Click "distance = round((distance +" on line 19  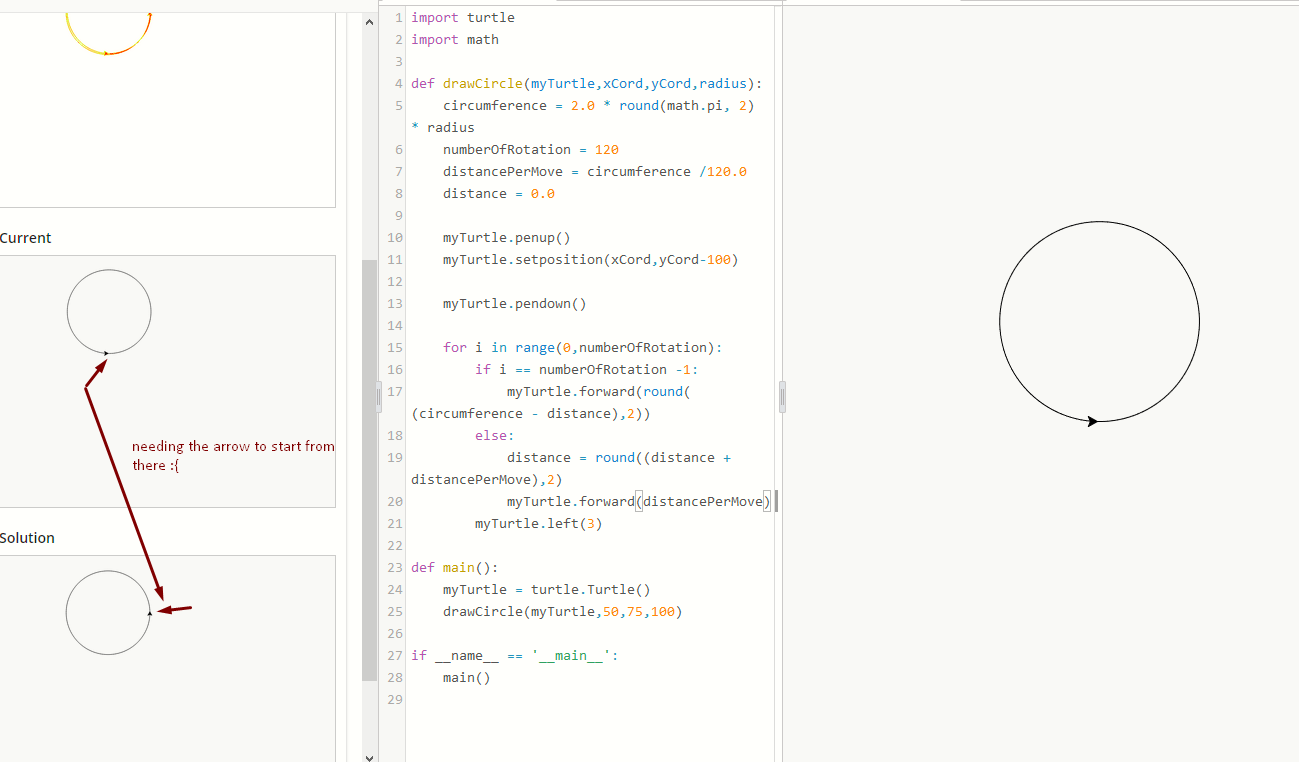tap(619, 458)
